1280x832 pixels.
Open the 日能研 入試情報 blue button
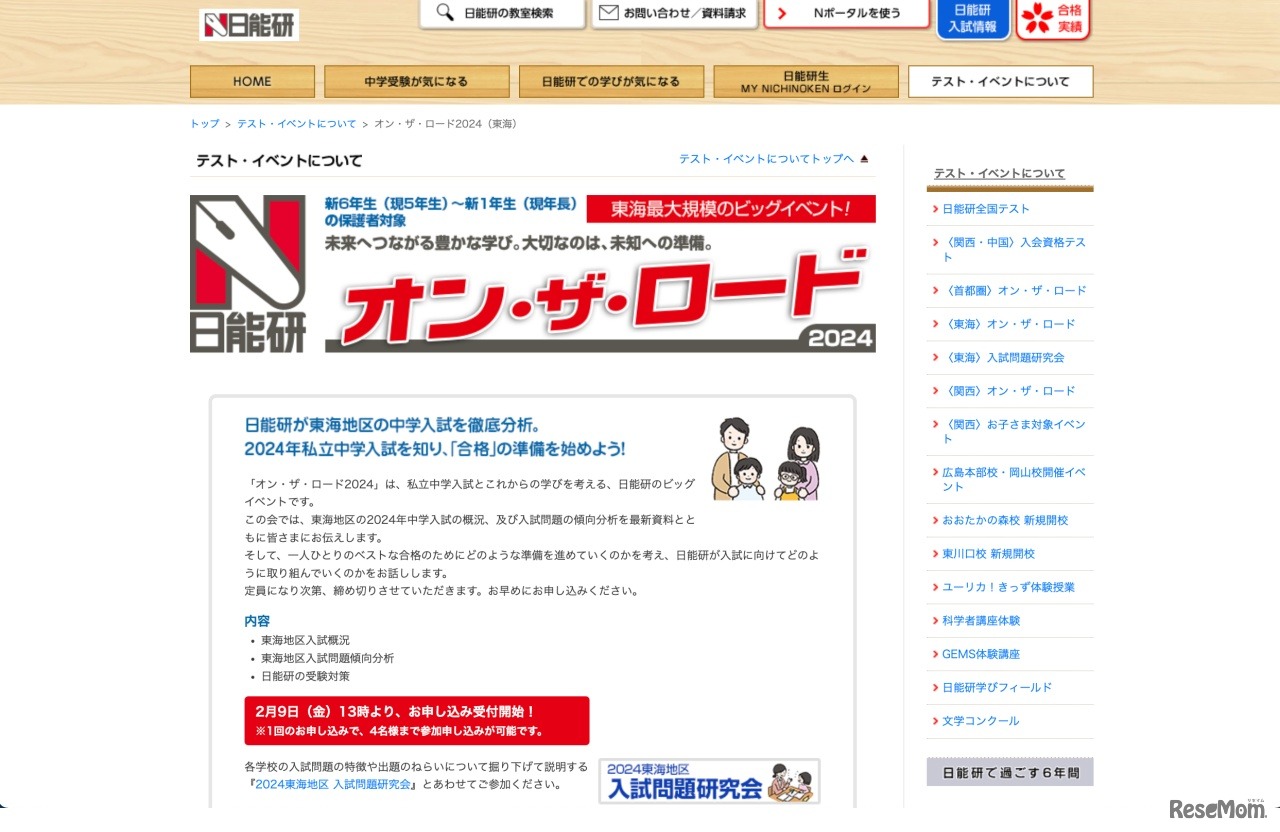pyautogui.click(x=973, y=18)
